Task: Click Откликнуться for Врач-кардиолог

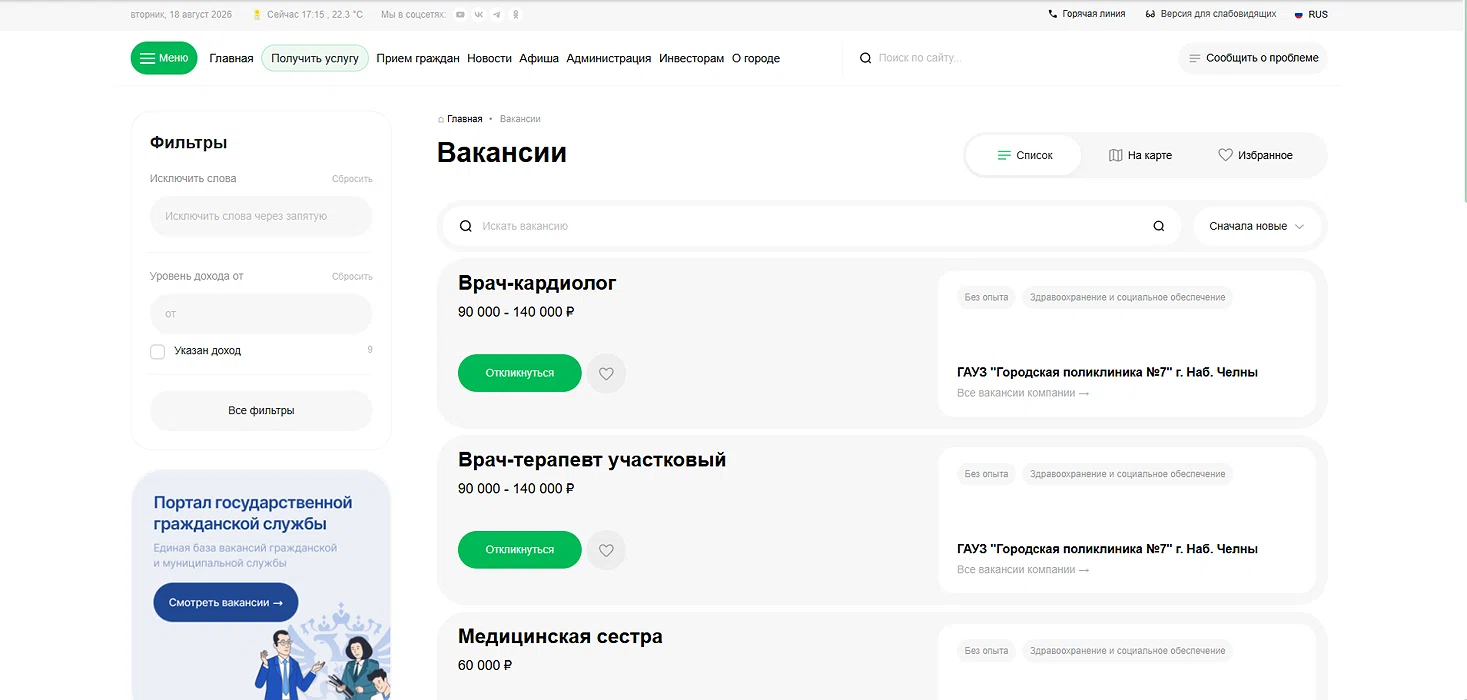Action: pyautogui.click(x=520, y=373)
